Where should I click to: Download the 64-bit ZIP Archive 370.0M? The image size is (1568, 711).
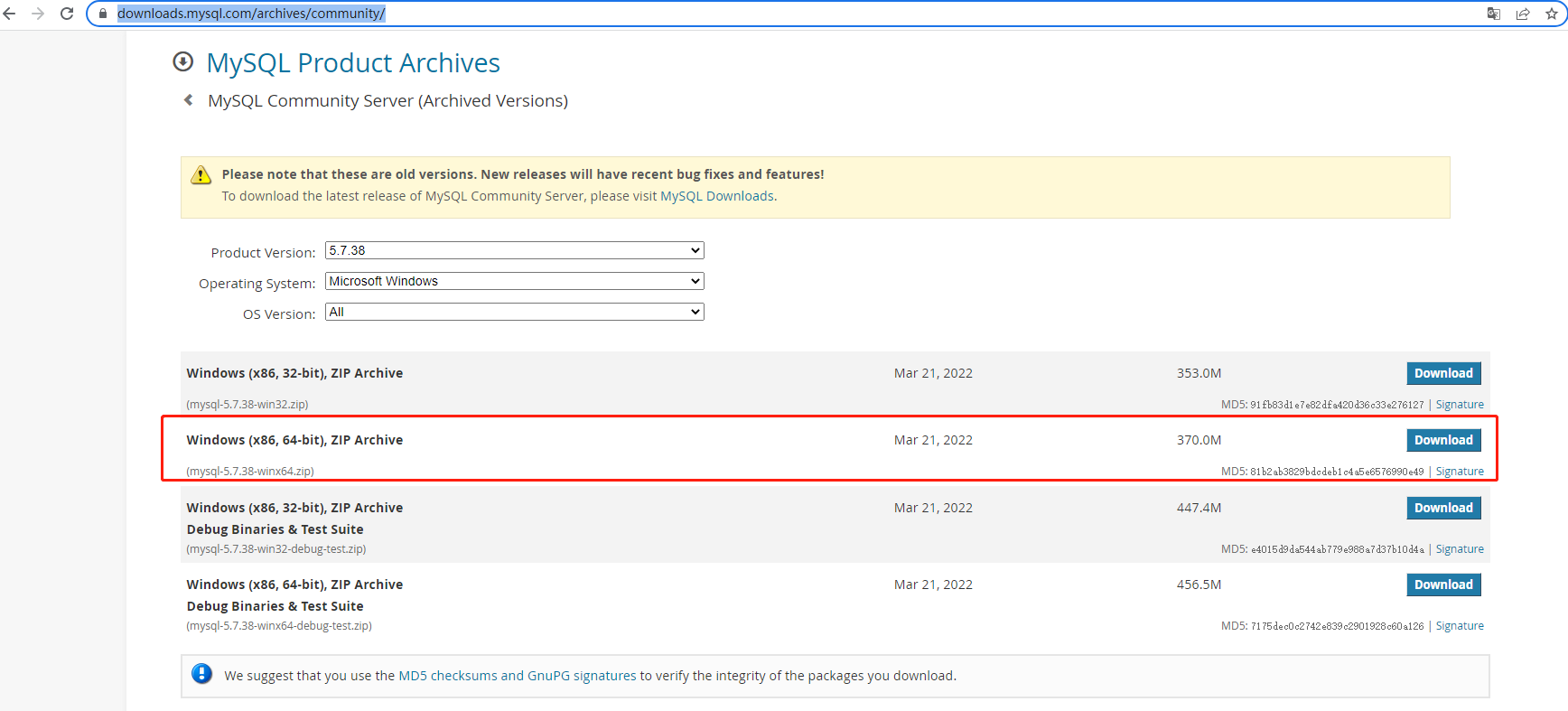click(1443, 440)
